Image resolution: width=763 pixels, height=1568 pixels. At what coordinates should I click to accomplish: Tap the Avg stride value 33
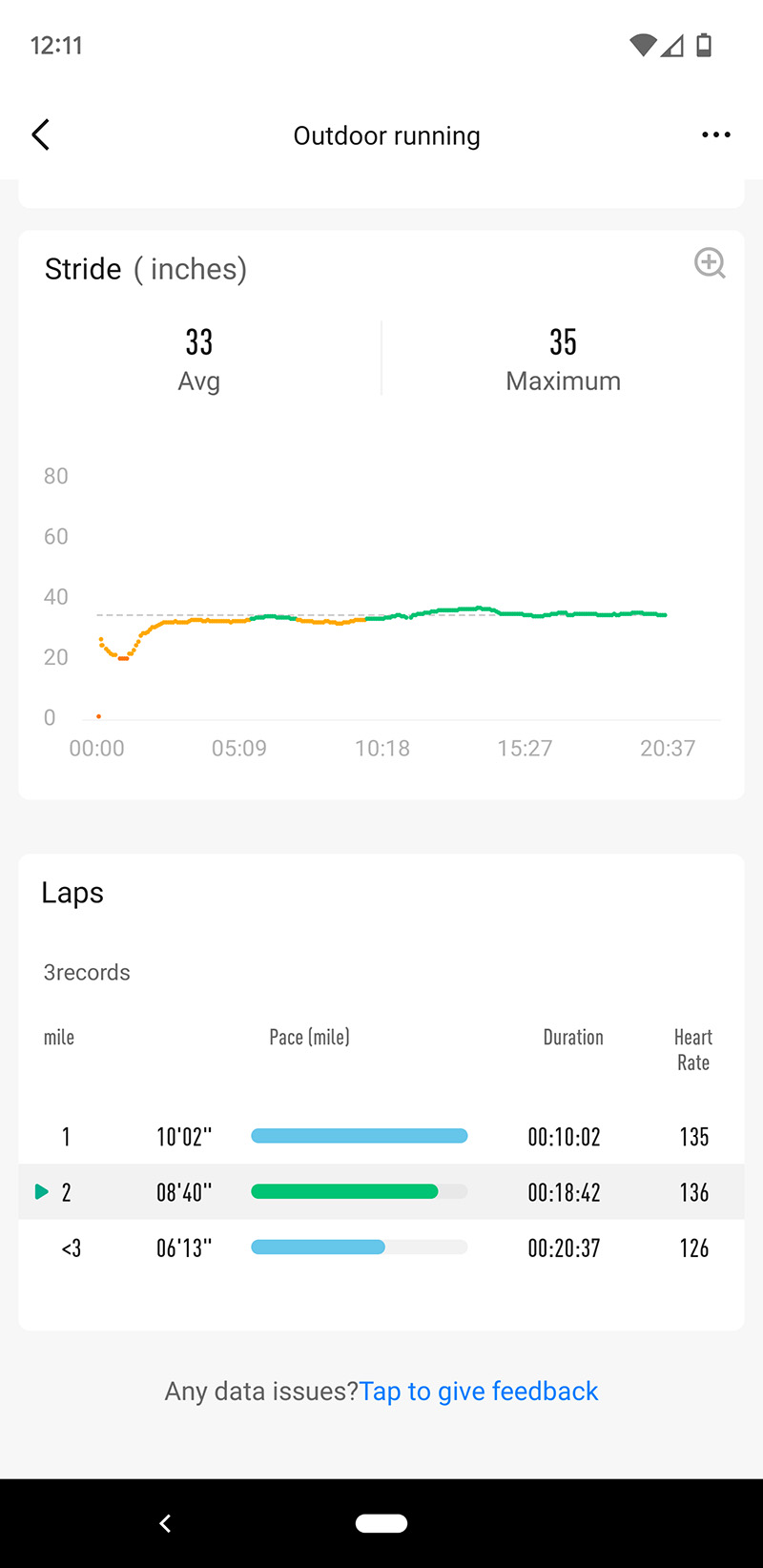tap(198, 342)
